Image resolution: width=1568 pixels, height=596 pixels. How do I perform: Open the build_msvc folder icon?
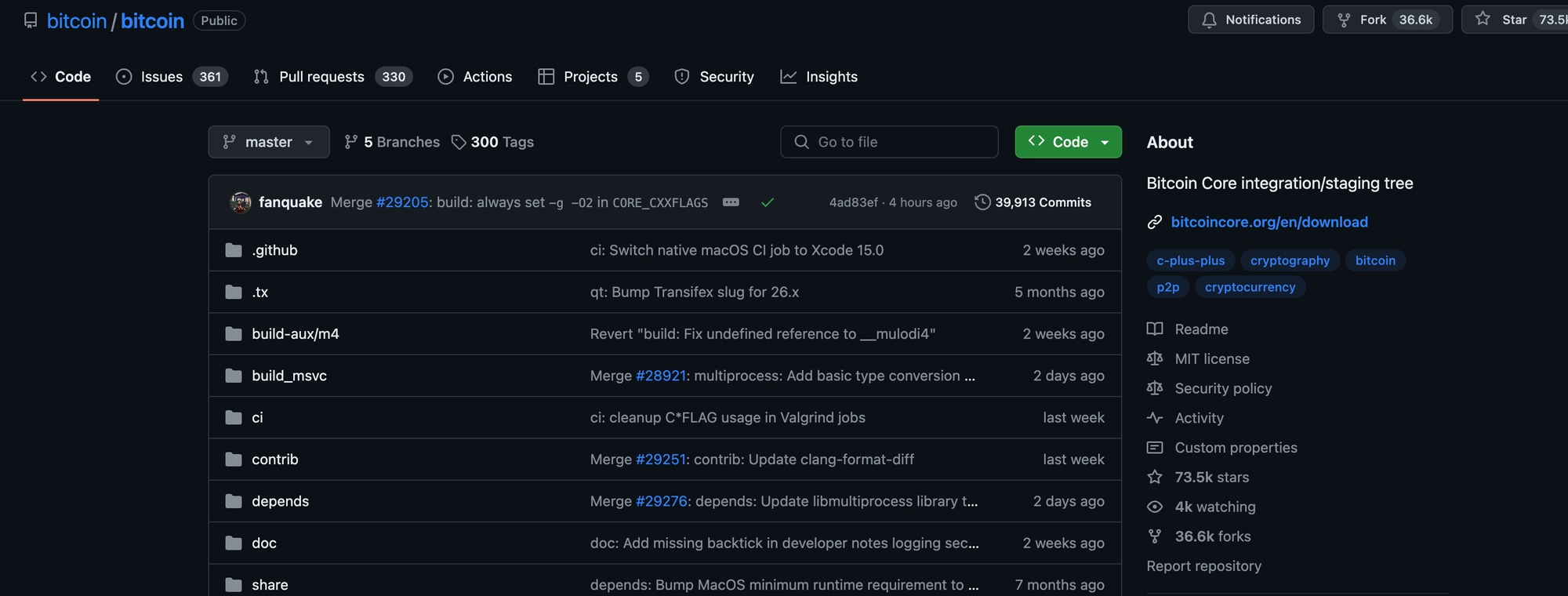[x=234, y=376]
